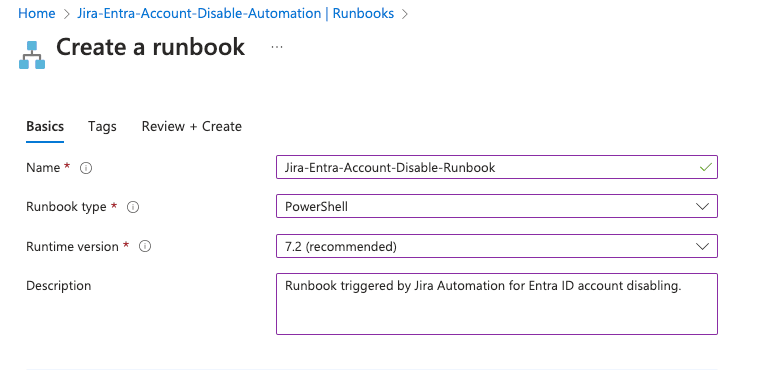Go to Home in the breadcrumb
This screenshot has height=370, width=780.
(x=36, y=13)
